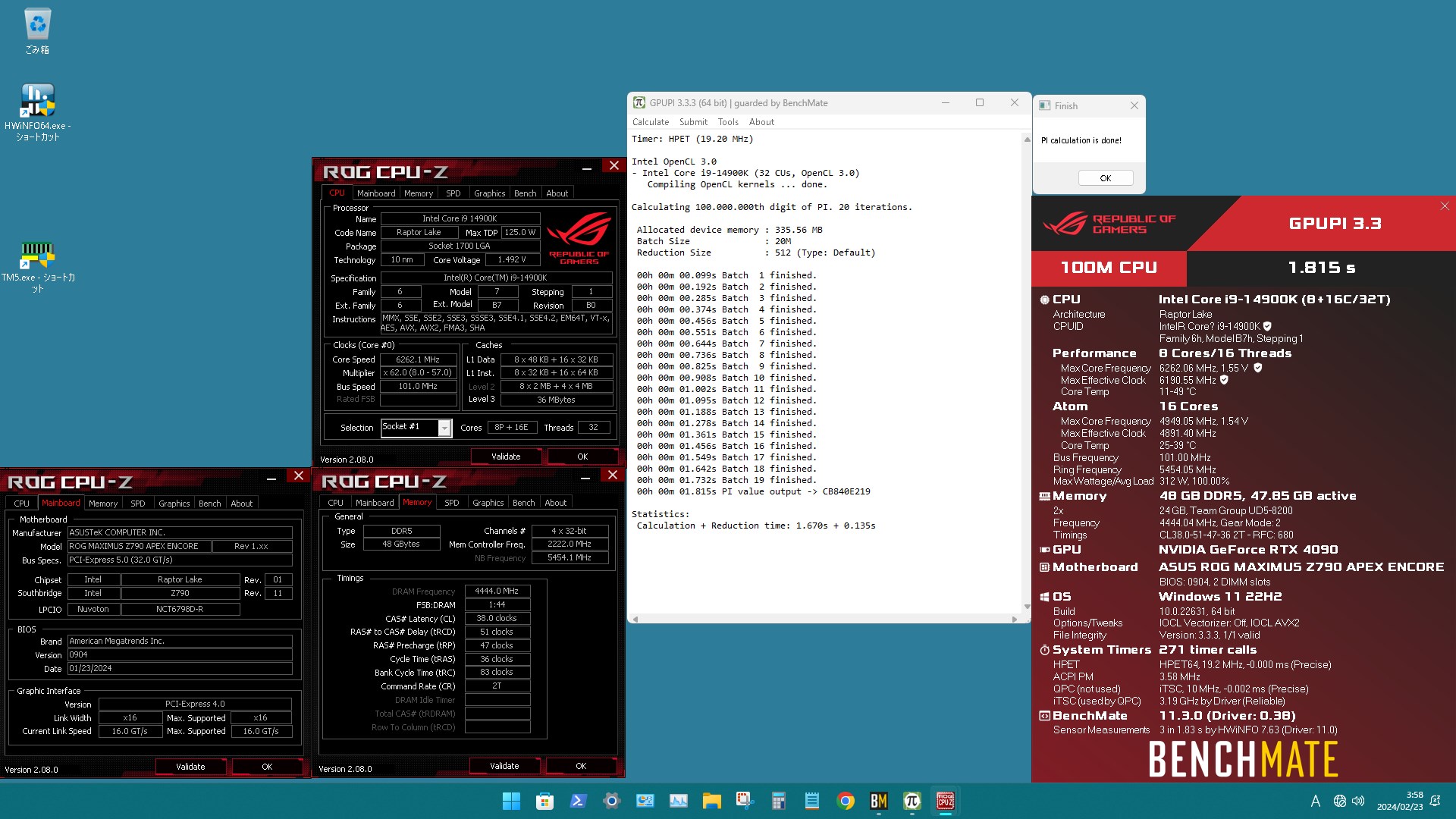The image size is (1456, 819).
Task: Open Graphics tab in top CPU-Z window
Action: [490, 193]
